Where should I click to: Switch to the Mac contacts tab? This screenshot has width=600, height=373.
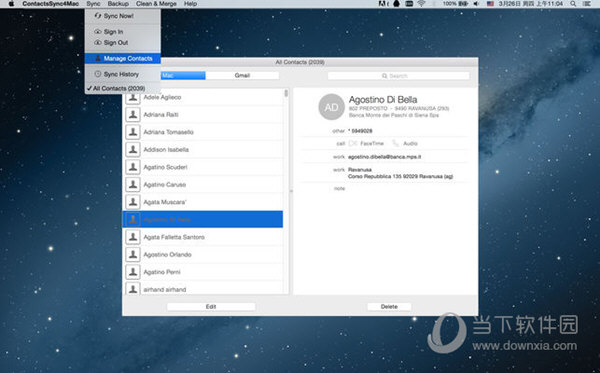(x=183, y=75)
